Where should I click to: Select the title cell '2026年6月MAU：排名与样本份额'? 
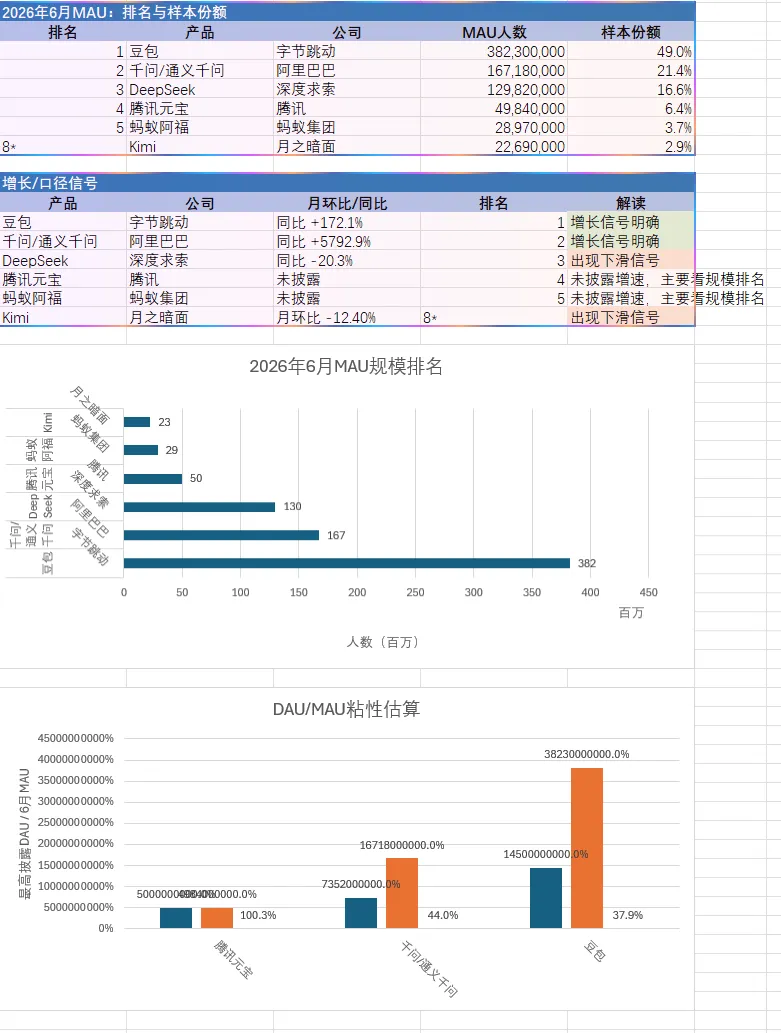pyautogui.click(x=347, y=12)
